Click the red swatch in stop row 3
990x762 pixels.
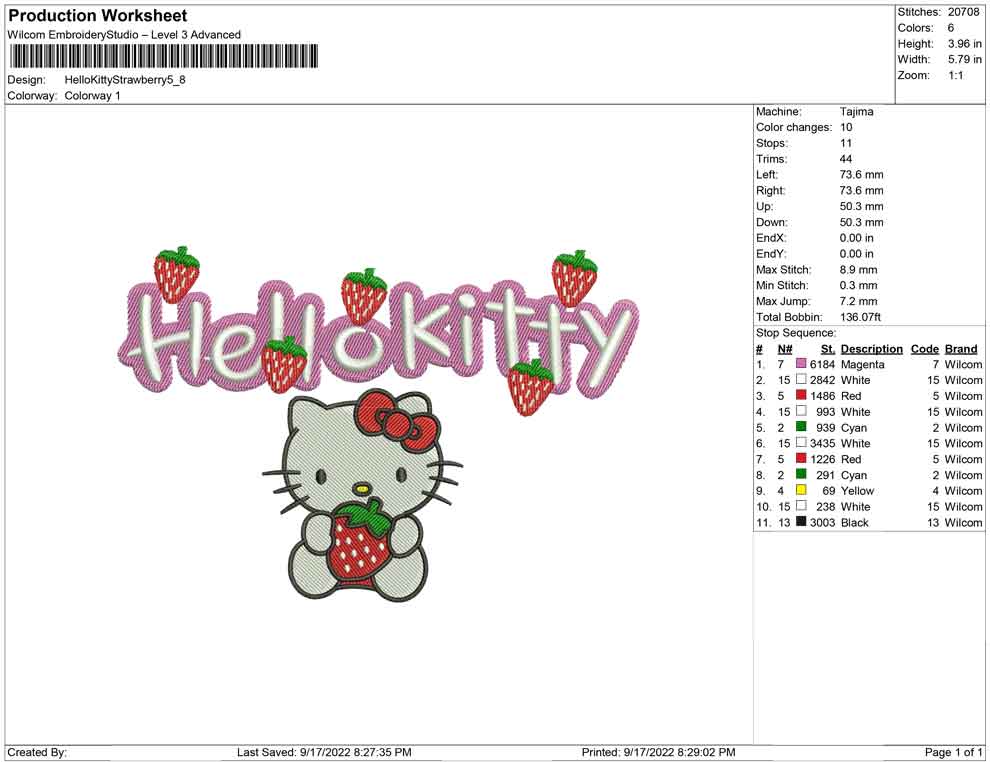point(801,395)
